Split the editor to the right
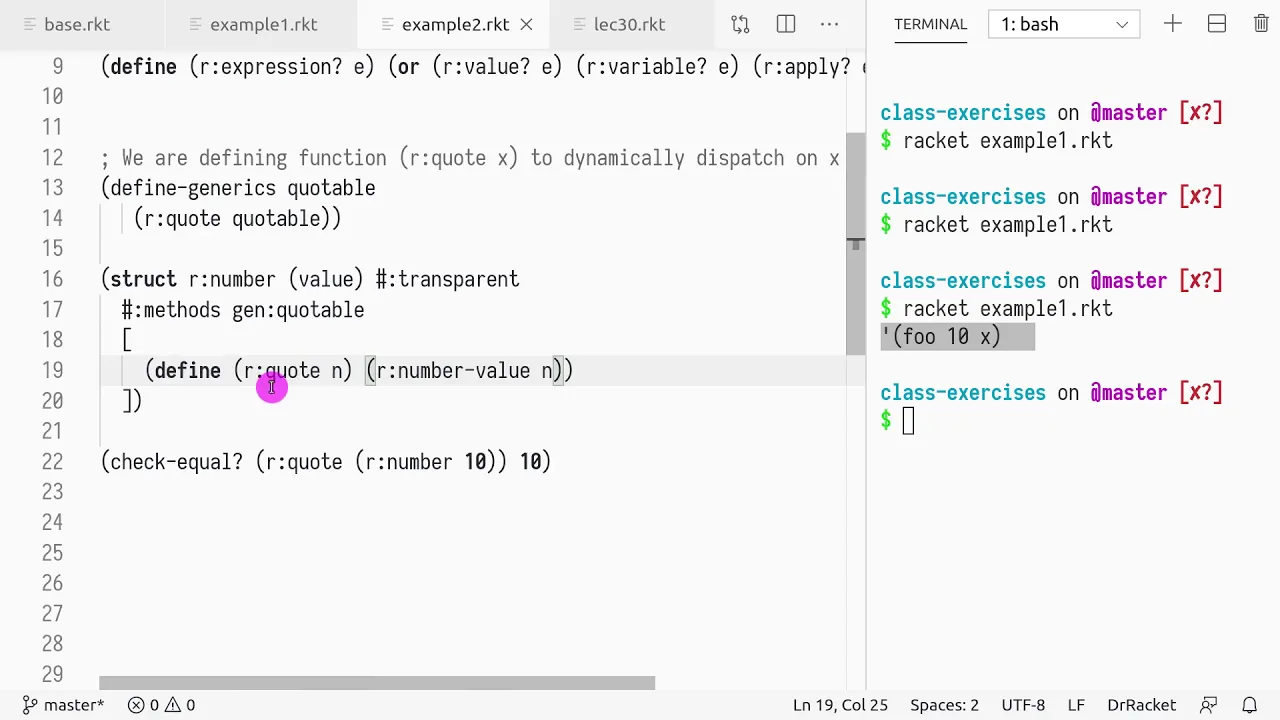1280x720 pixels. (786, 24)
